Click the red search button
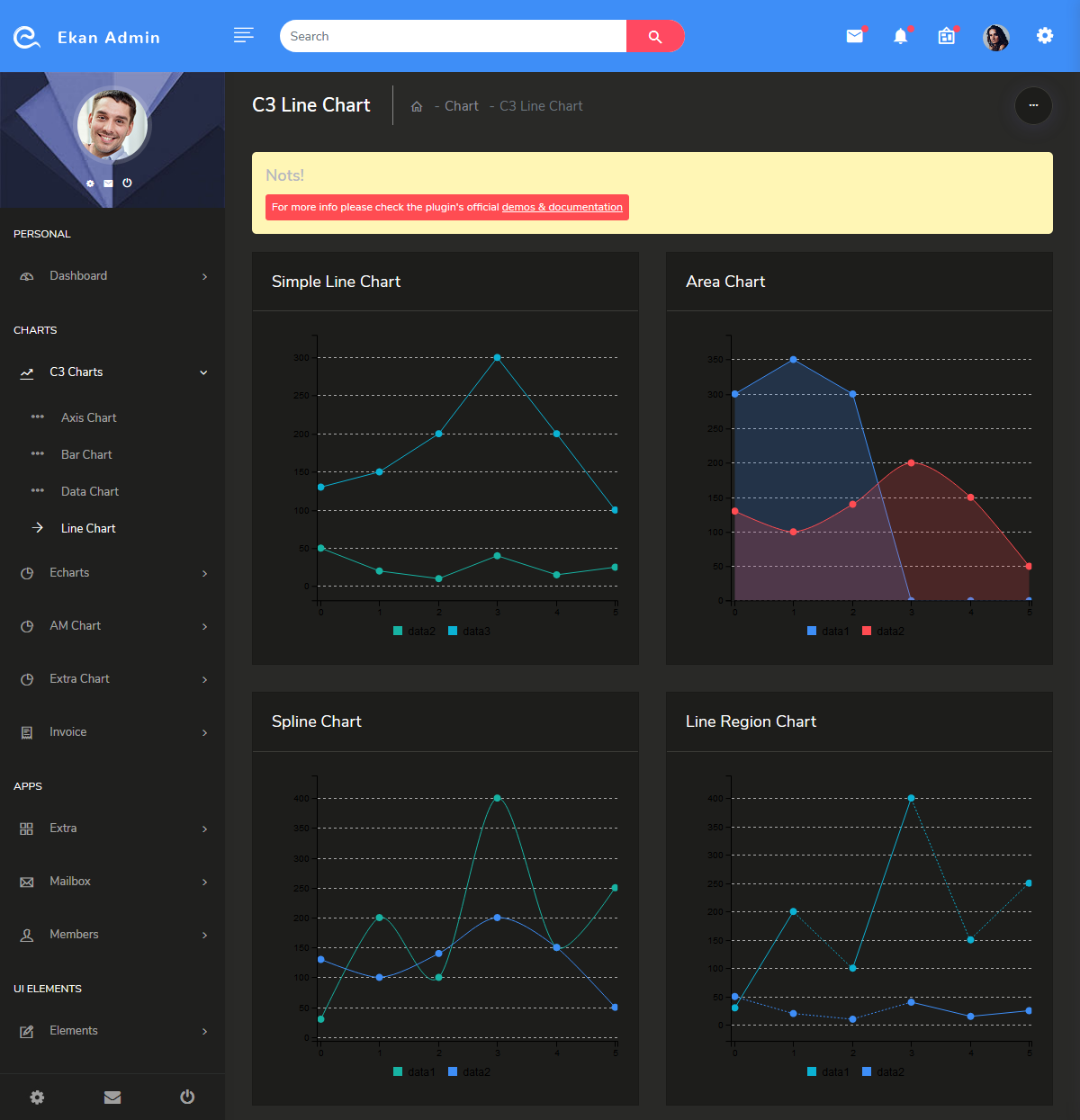 click(655, 36)
